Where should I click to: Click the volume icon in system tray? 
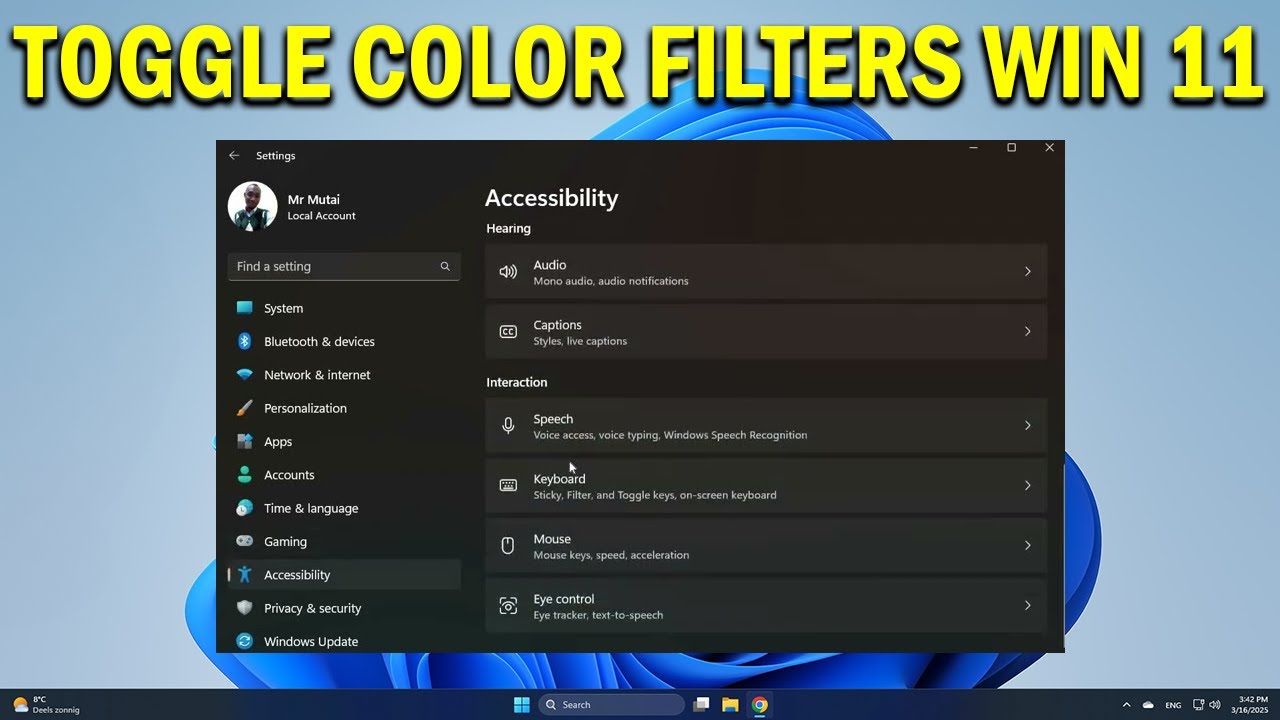coord(1214,705)
